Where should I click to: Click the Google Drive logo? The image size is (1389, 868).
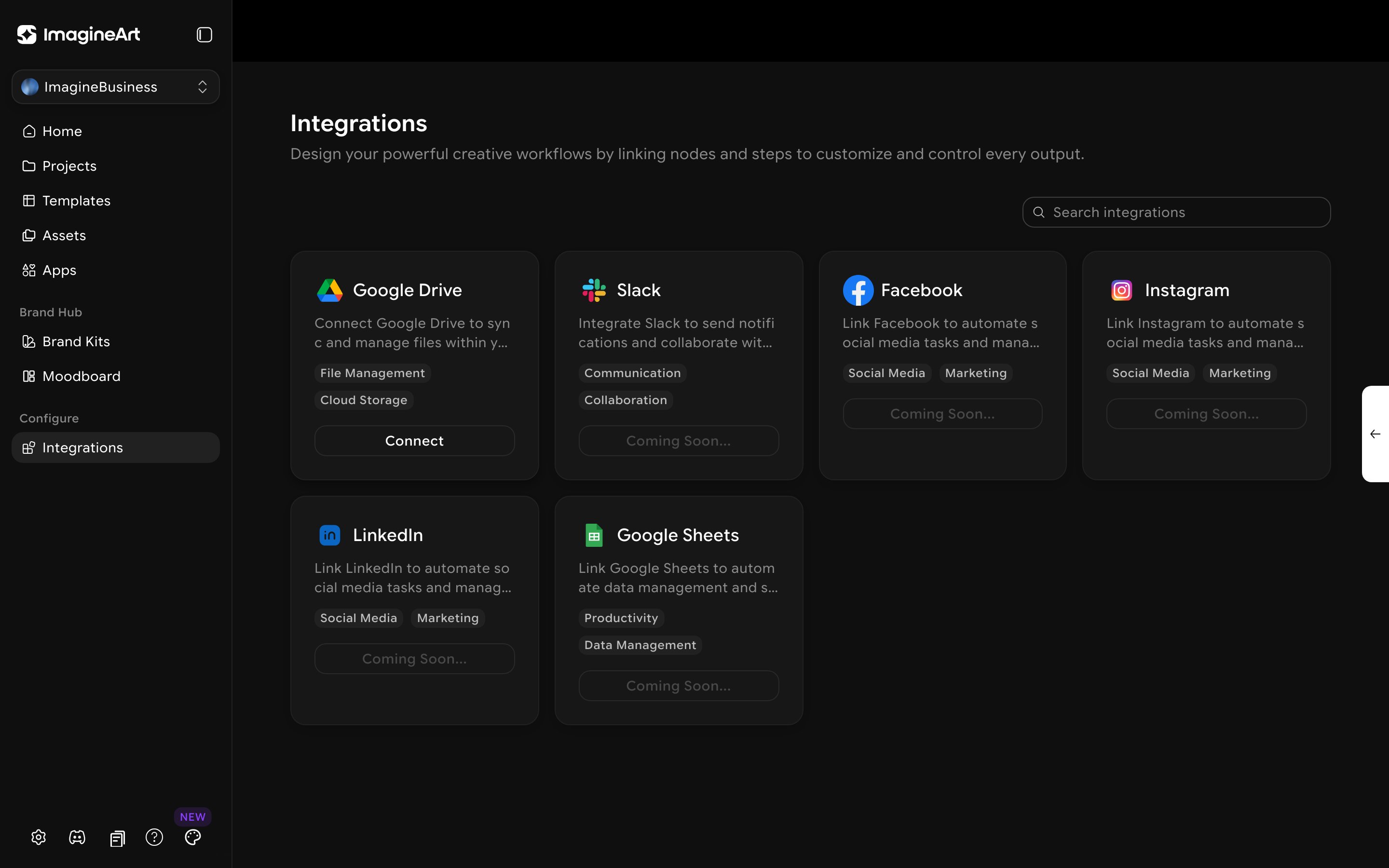point(330,290)
